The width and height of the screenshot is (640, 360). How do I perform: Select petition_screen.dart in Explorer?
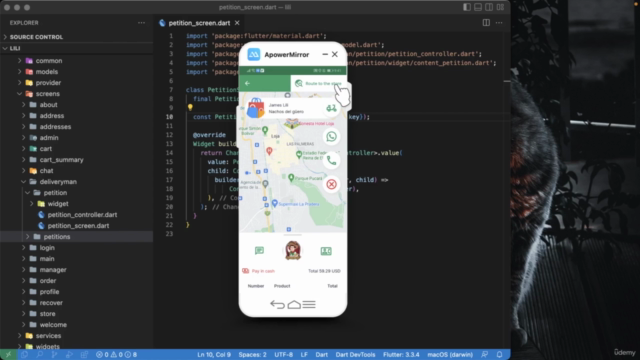pos(76,226)
